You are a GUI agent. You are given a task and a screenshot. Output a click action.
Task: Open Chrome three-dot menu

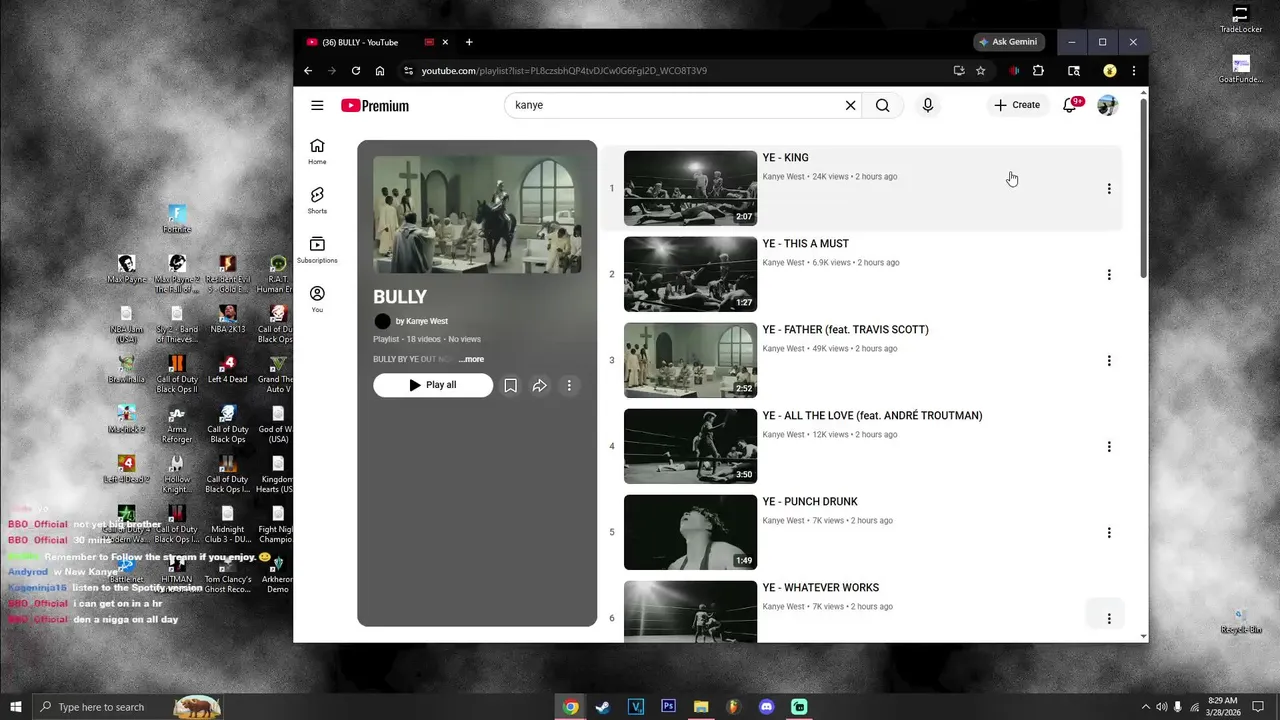click(1133, 71)
